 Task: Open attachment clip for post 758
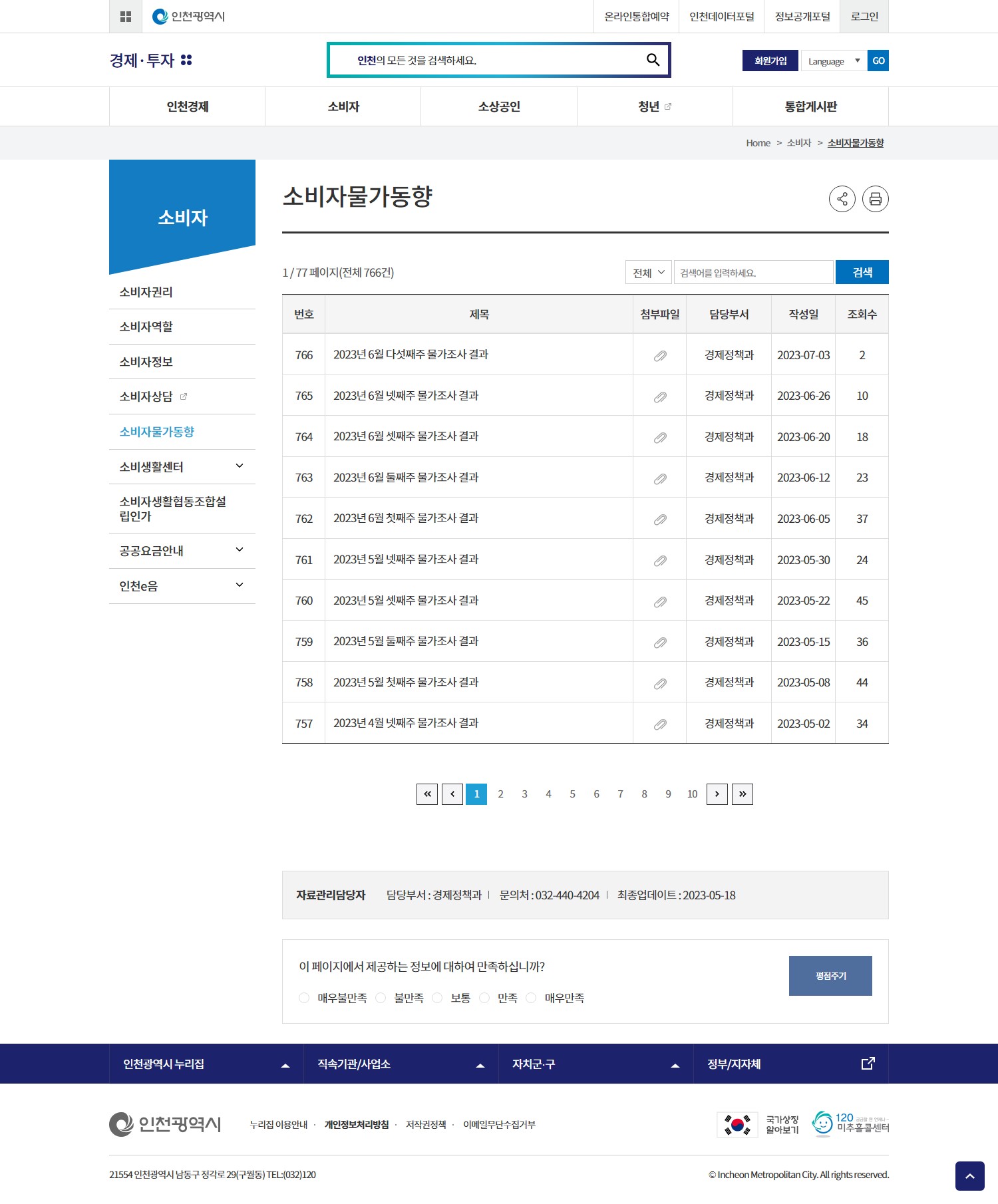click(660, 684)
